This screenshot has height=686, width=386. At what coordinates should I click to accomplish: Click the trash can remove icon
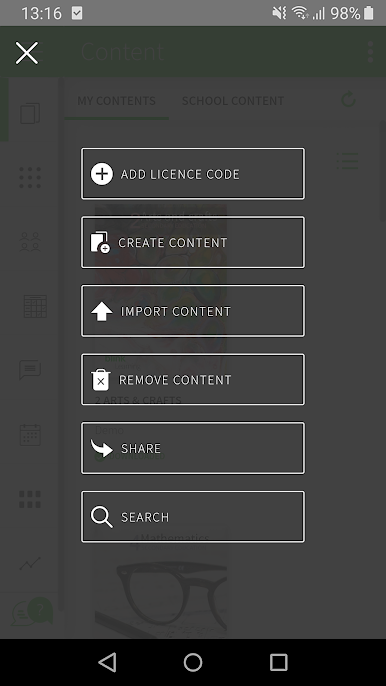point(101,380)
